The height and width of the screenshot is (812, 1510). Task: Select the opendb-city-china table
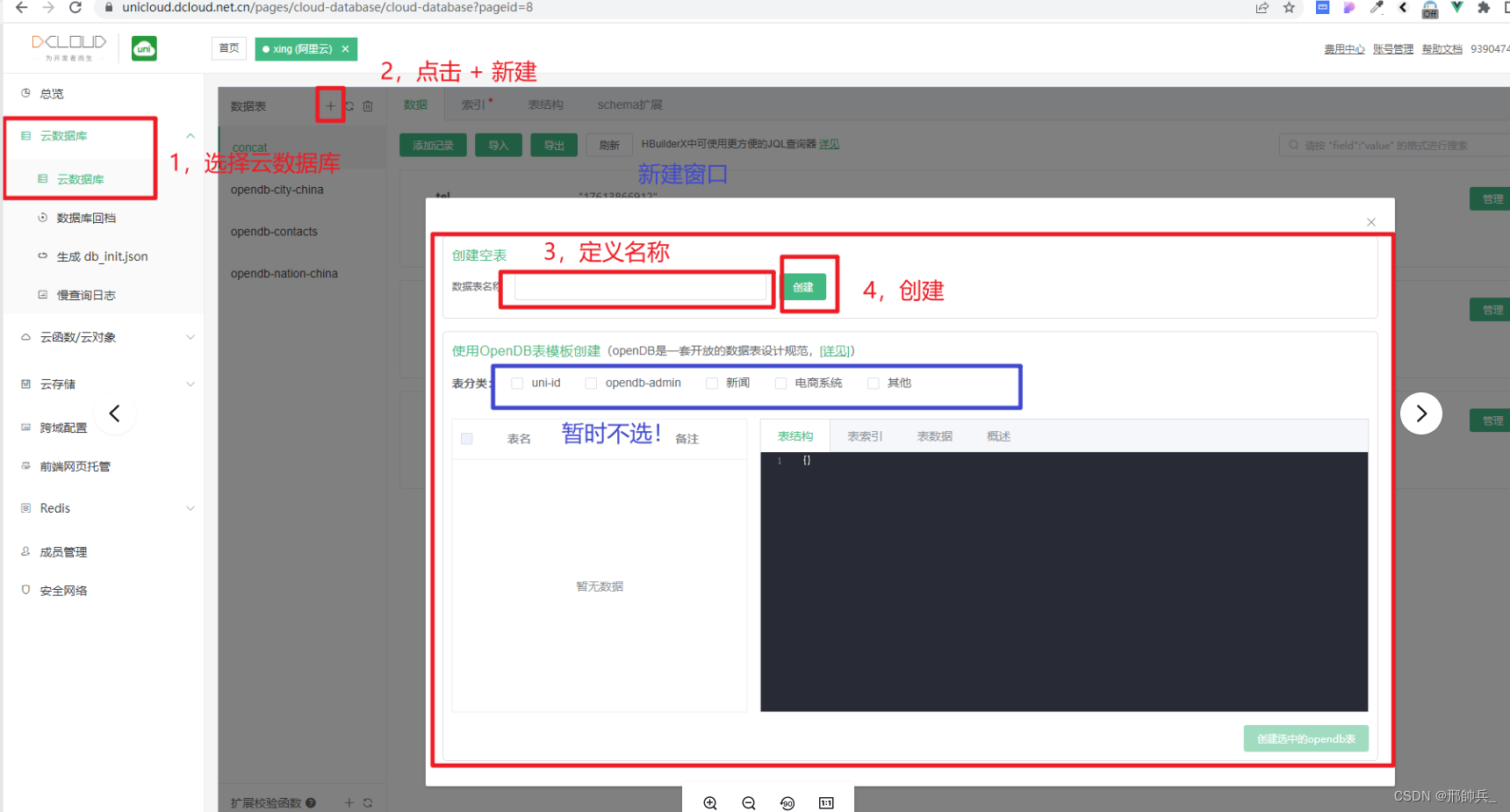click(277, 190)
